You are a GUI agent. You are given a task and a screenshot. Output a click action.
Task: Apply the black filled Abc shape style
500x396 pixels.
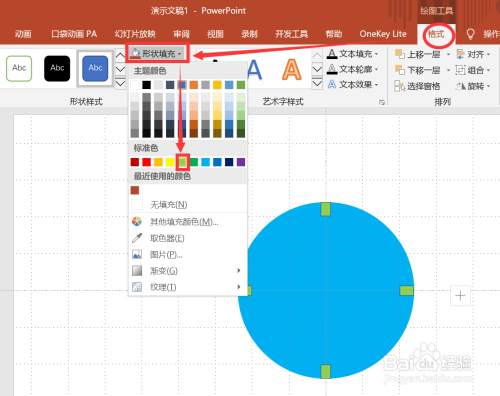coord(57,68)
